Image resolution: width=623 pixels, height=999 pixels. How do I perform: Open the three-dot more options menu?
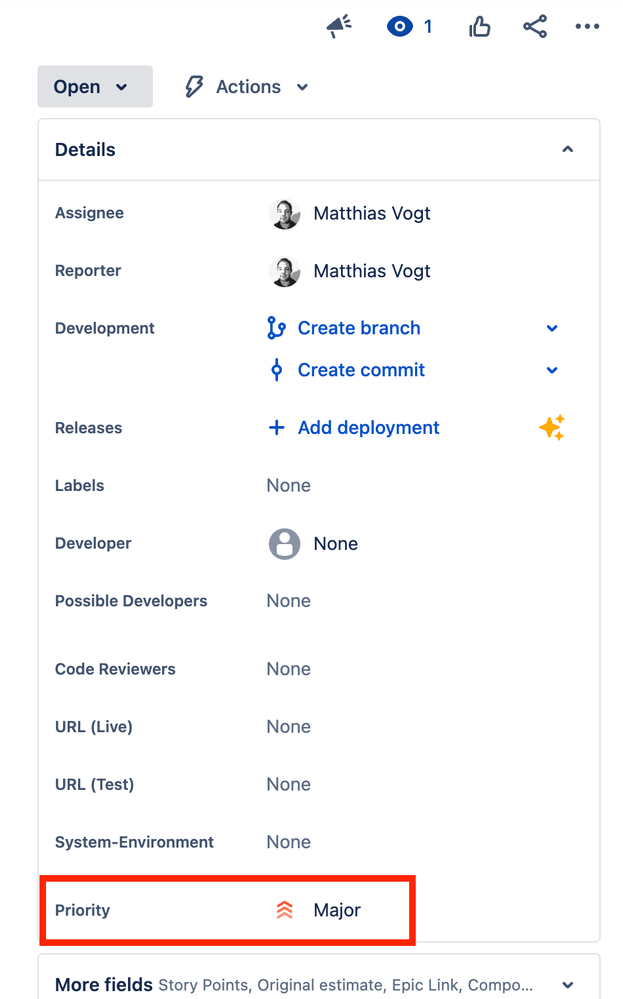587,27
